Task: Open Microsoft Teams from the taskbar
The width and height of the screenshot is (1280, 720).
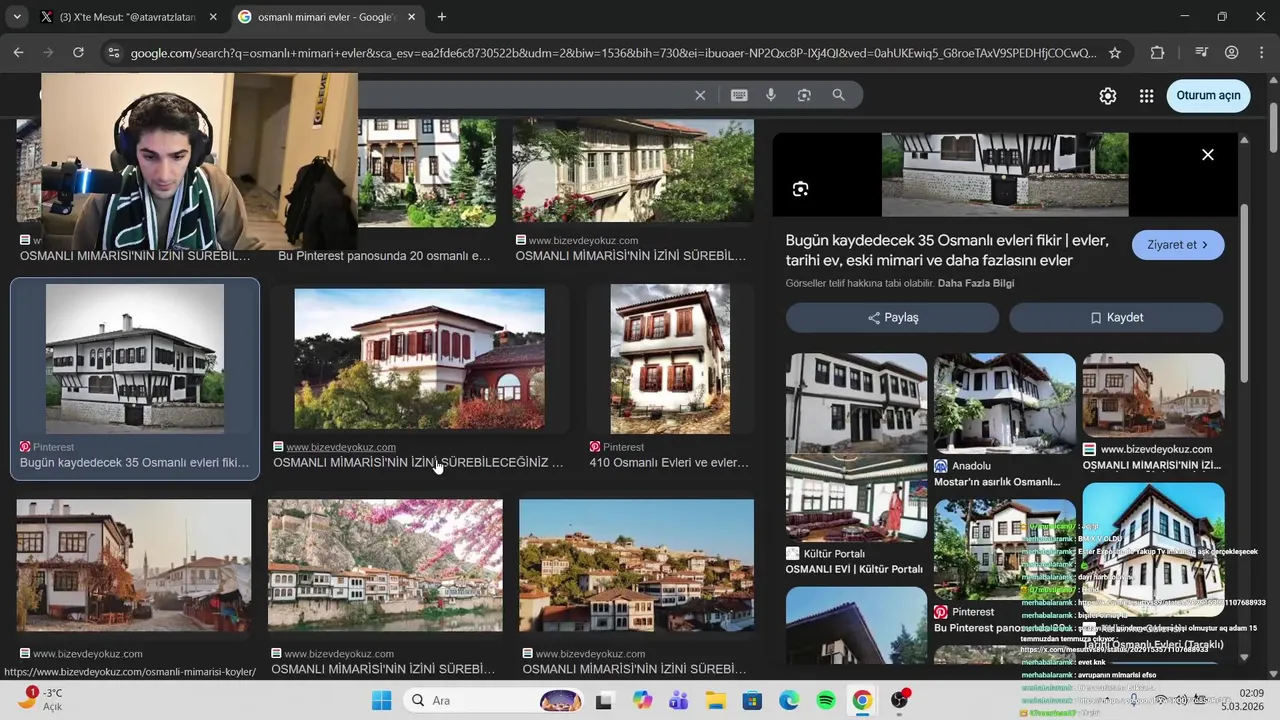Action: coord(679,700)
